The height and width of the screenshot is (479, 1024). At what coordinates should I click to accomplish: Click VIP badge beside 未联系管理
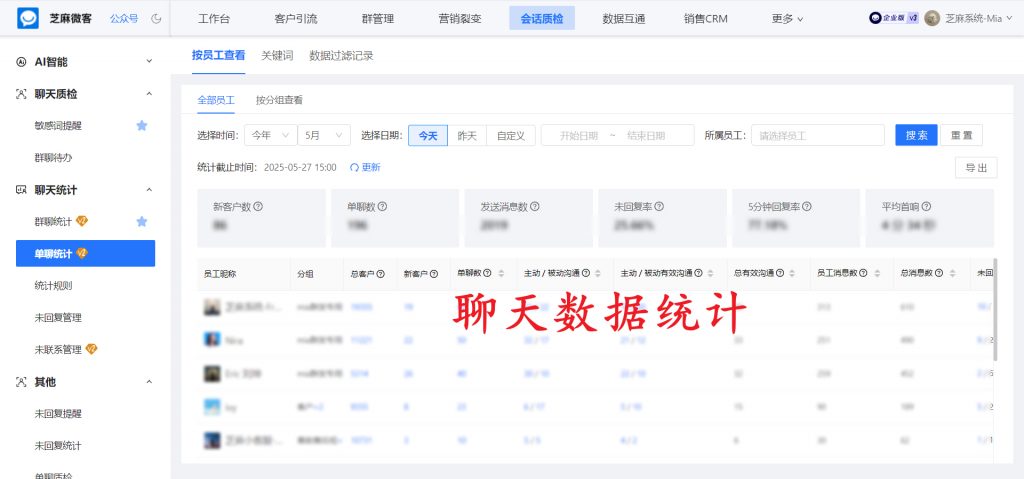91,349
